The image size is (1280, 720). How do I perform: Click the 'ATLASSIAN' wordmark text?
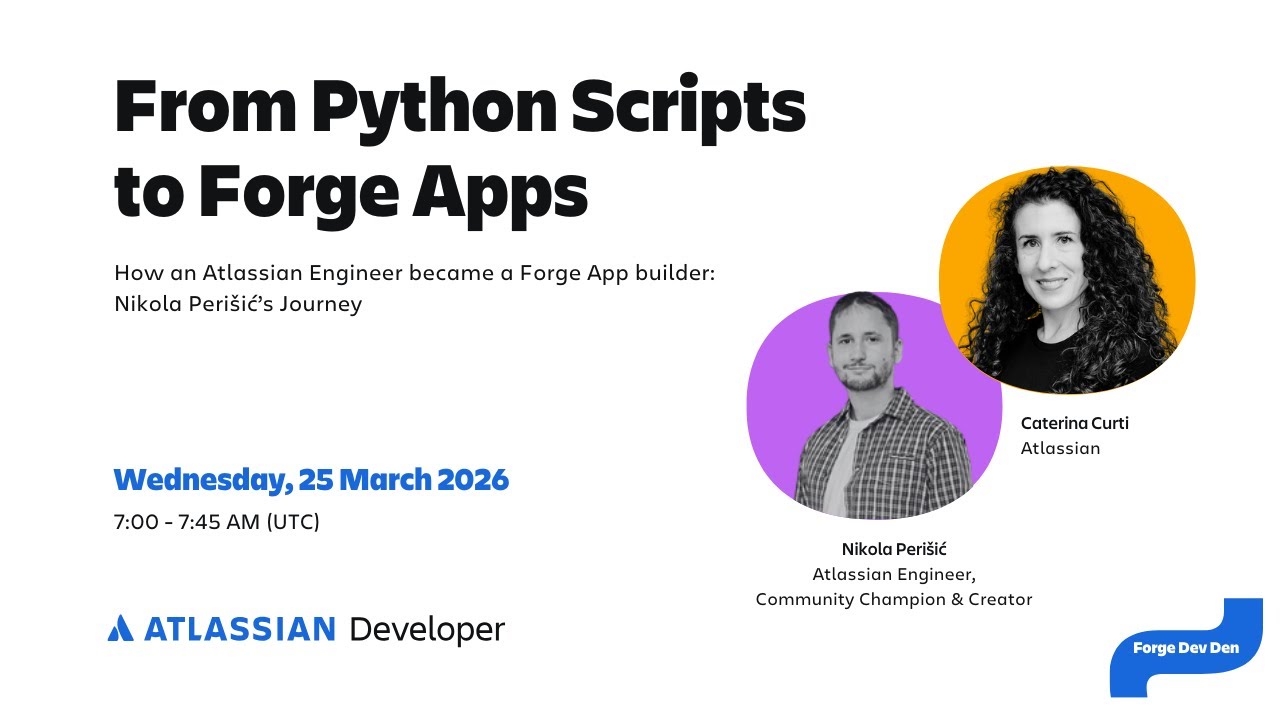[240, 628]
